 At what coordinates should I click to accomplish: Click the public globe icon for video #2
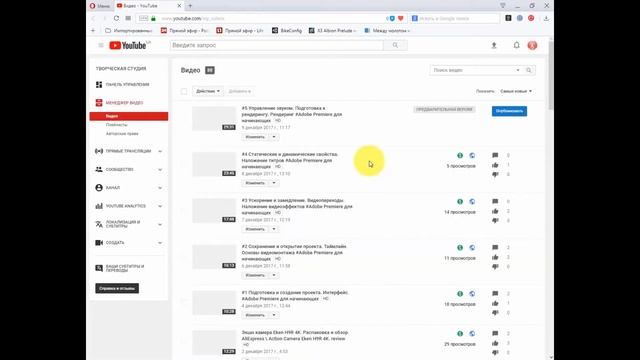[x=472, y=248]
